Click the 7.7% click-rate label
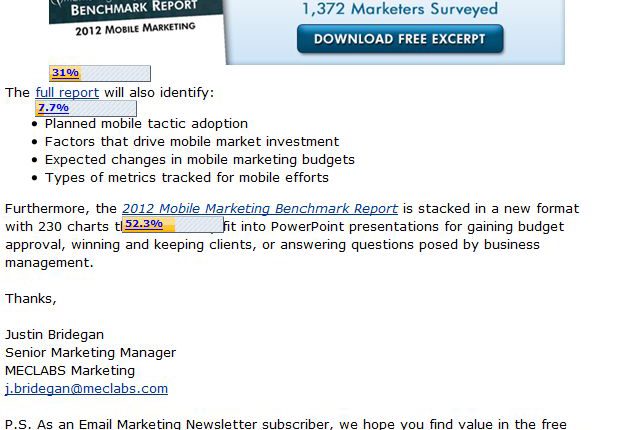The height and width of the screenshot is (430, 636). pos(52,108)
